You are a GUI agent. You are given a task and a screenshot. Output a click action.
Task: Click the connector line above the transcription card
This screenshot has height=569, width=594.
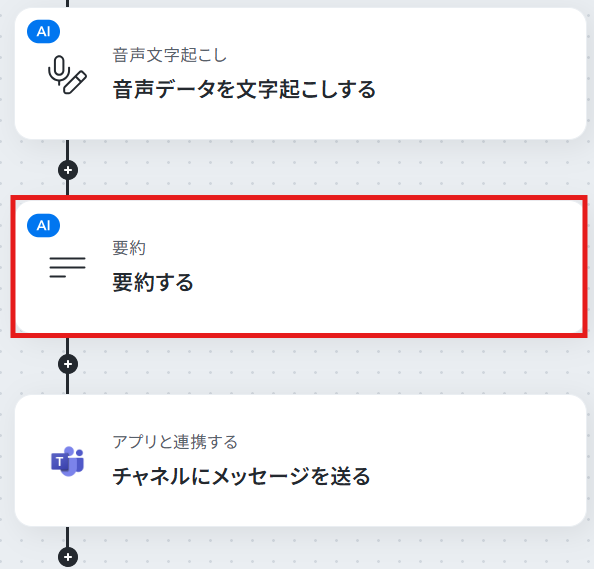68,3
